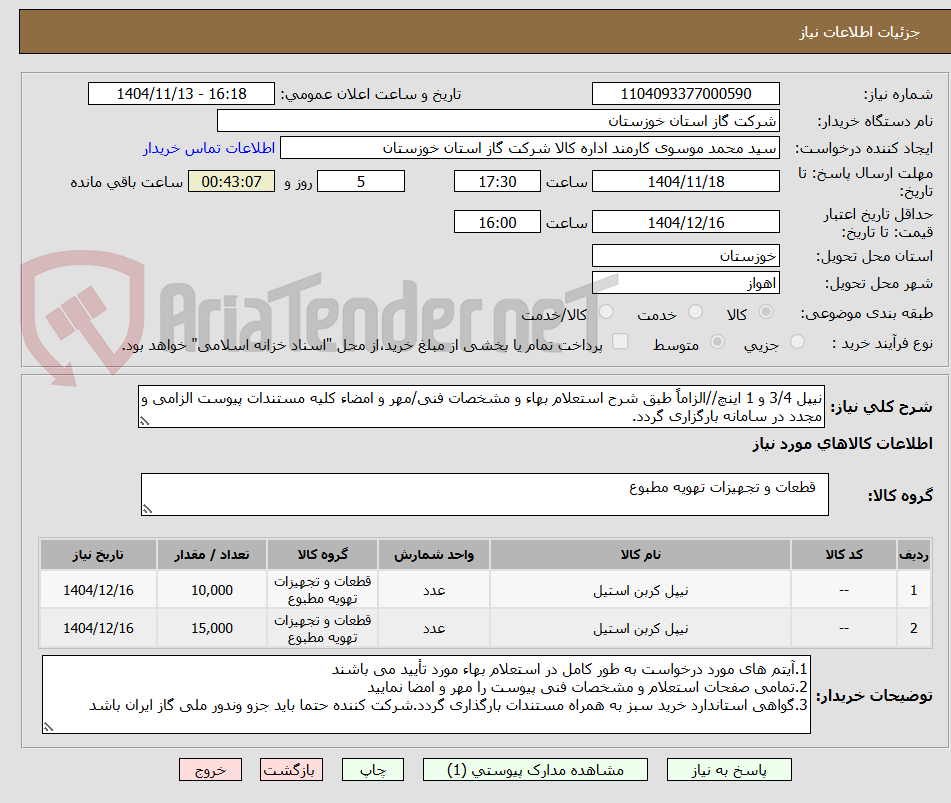The height and width of the screenshot is (803, 951).
Task: Click delivery province field خوزستان
Action: tap(685, 256)
